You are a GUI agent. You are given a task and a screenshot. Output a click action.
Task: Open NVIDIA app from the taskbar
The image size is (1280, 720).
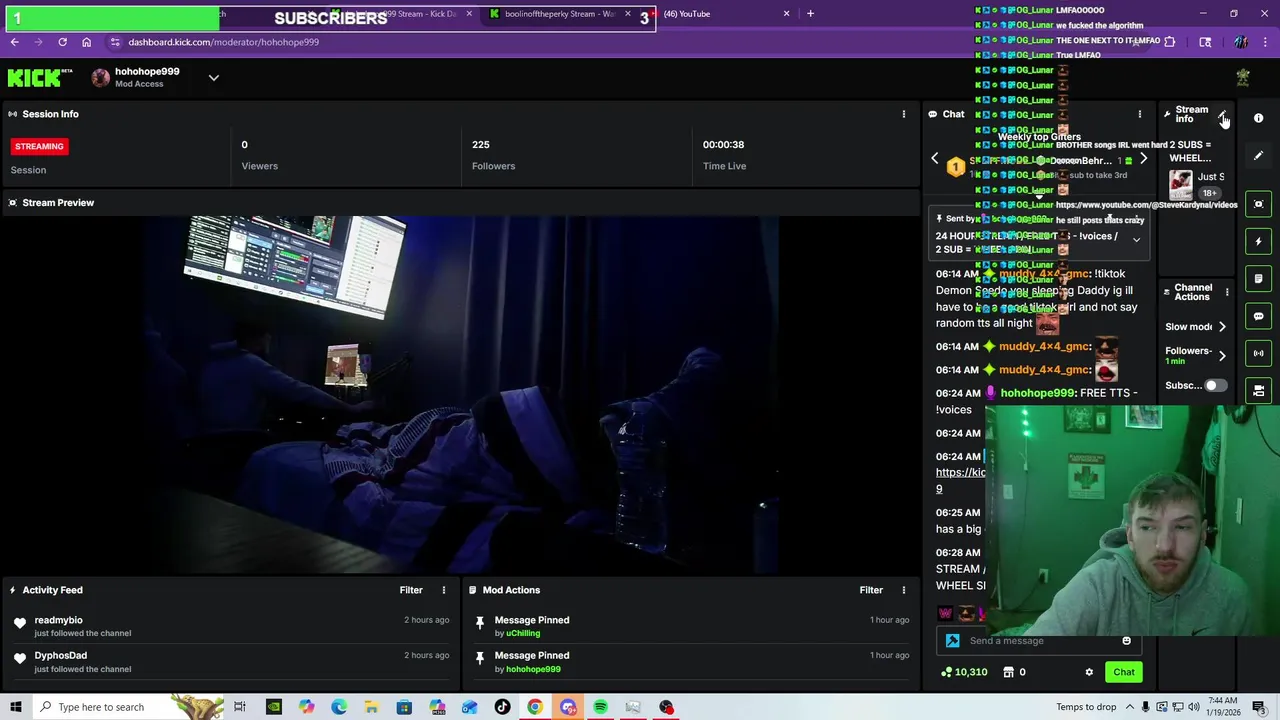tap(273, 707)
